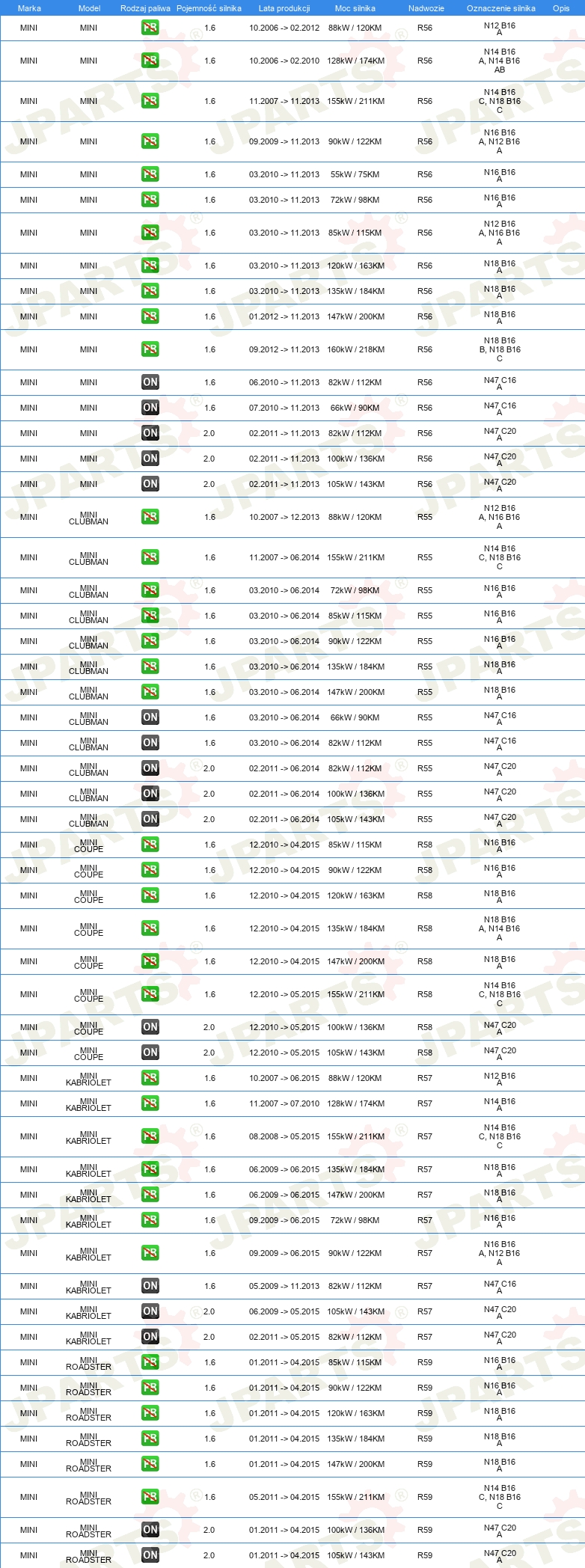
Task: Click diesel ON icon in R56 100kW / 136KM row
Action: tap(150, 459)
